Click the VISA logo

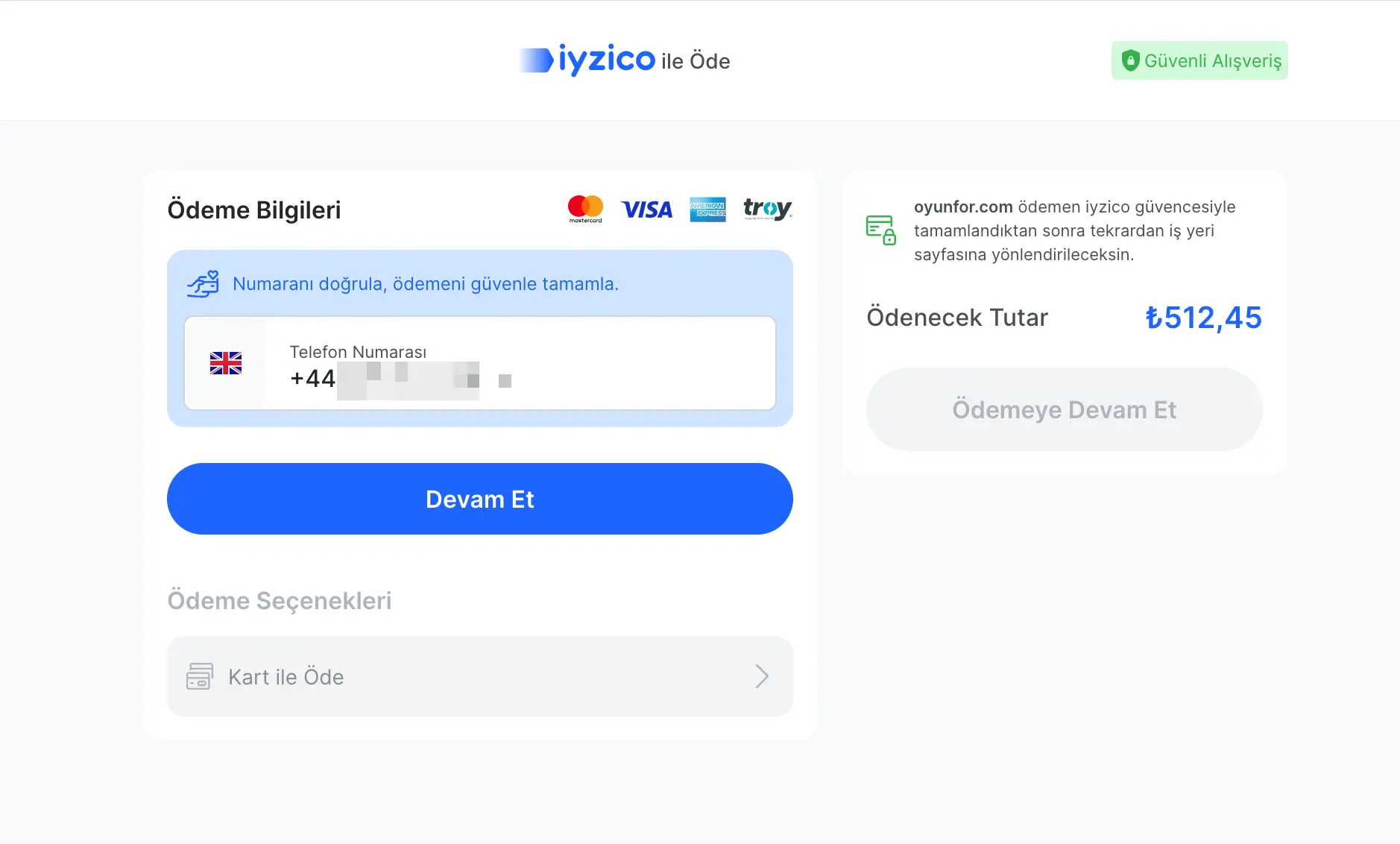pos(646,210)
